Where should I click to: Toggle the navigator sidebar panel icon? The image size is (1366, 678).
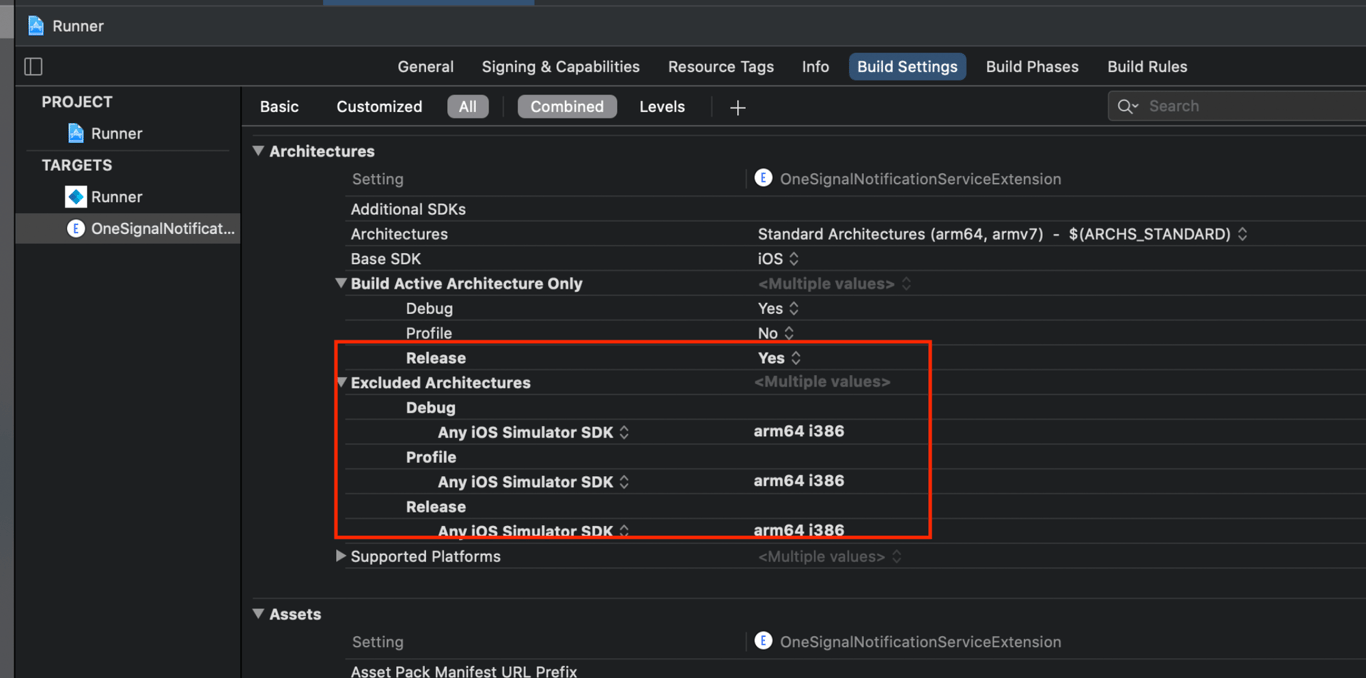coord(33,67)
